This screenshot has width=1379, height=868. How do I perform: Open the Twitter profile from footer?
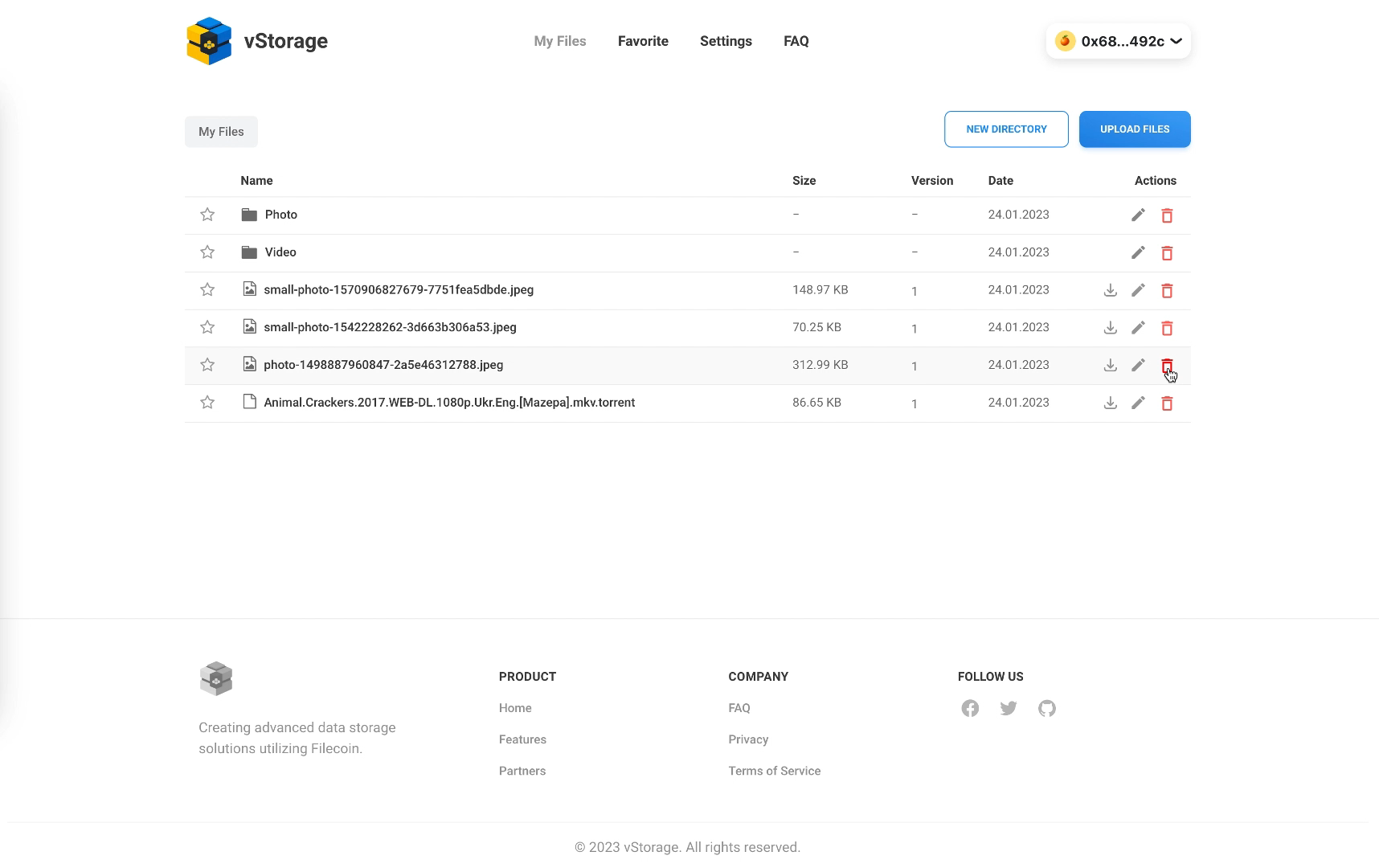(1009, 708)
